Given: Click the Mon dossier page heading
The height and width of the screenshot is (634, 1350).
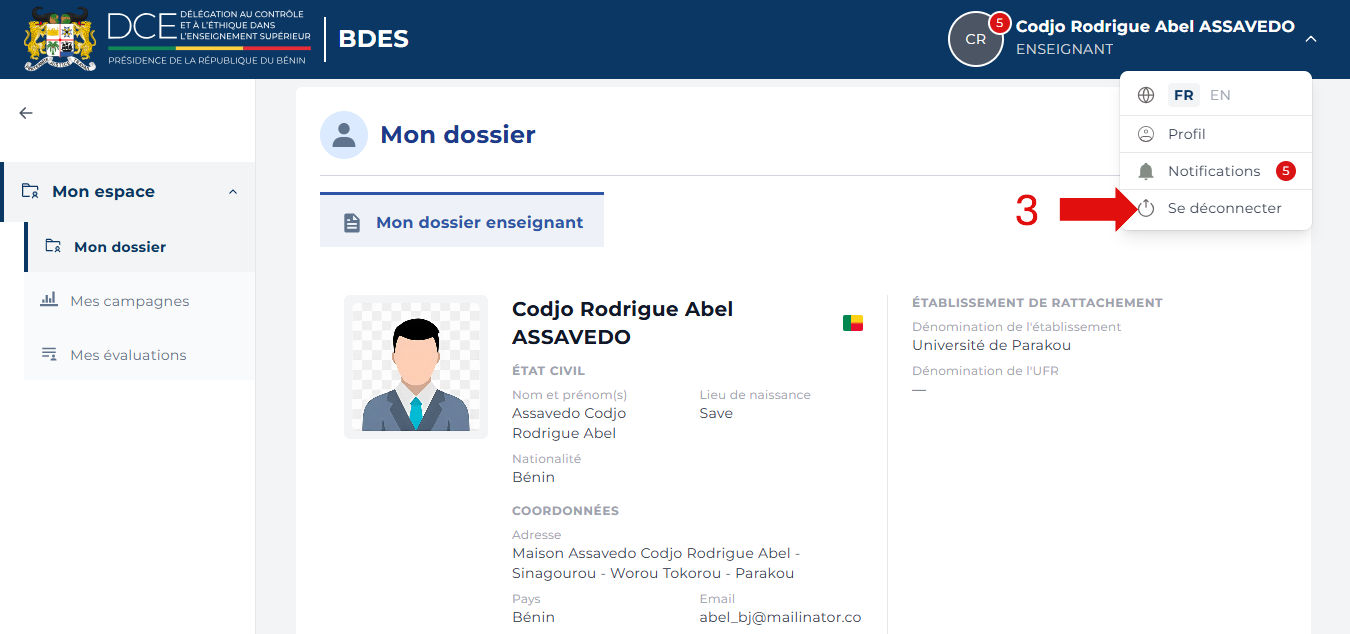Looking at the screenshot, I should pos(458,134).
